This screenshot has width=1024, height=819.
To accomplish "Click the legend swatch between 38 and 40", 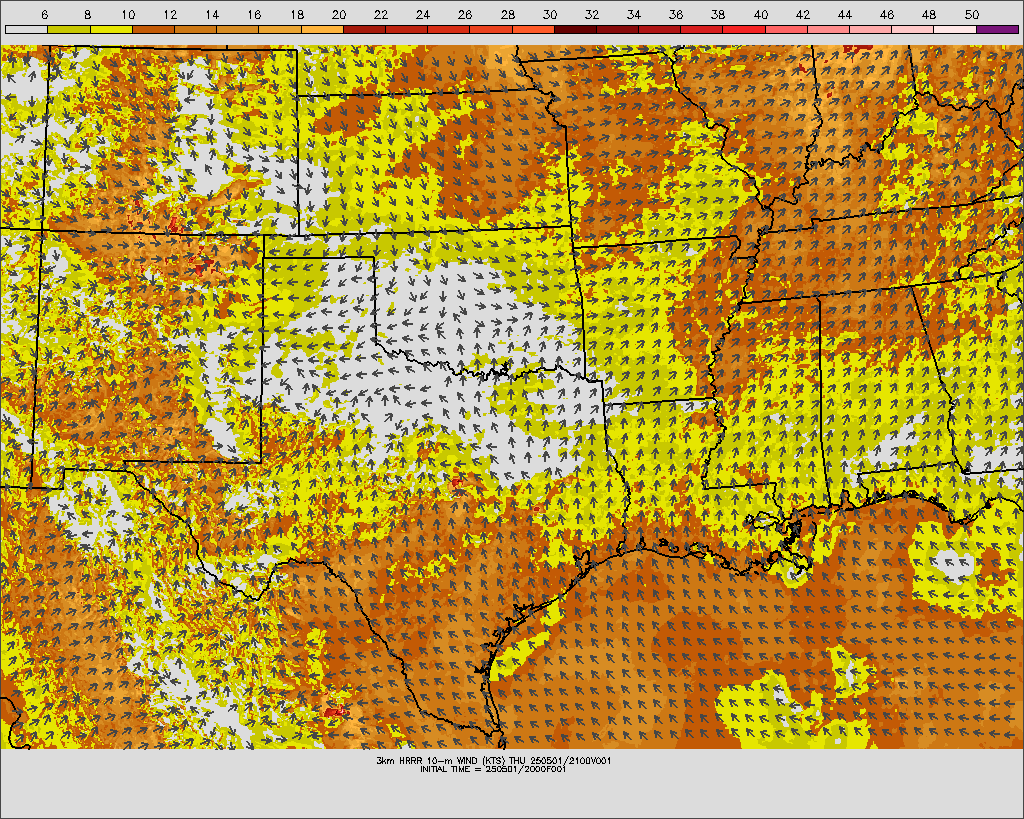I will click(744, 29).
